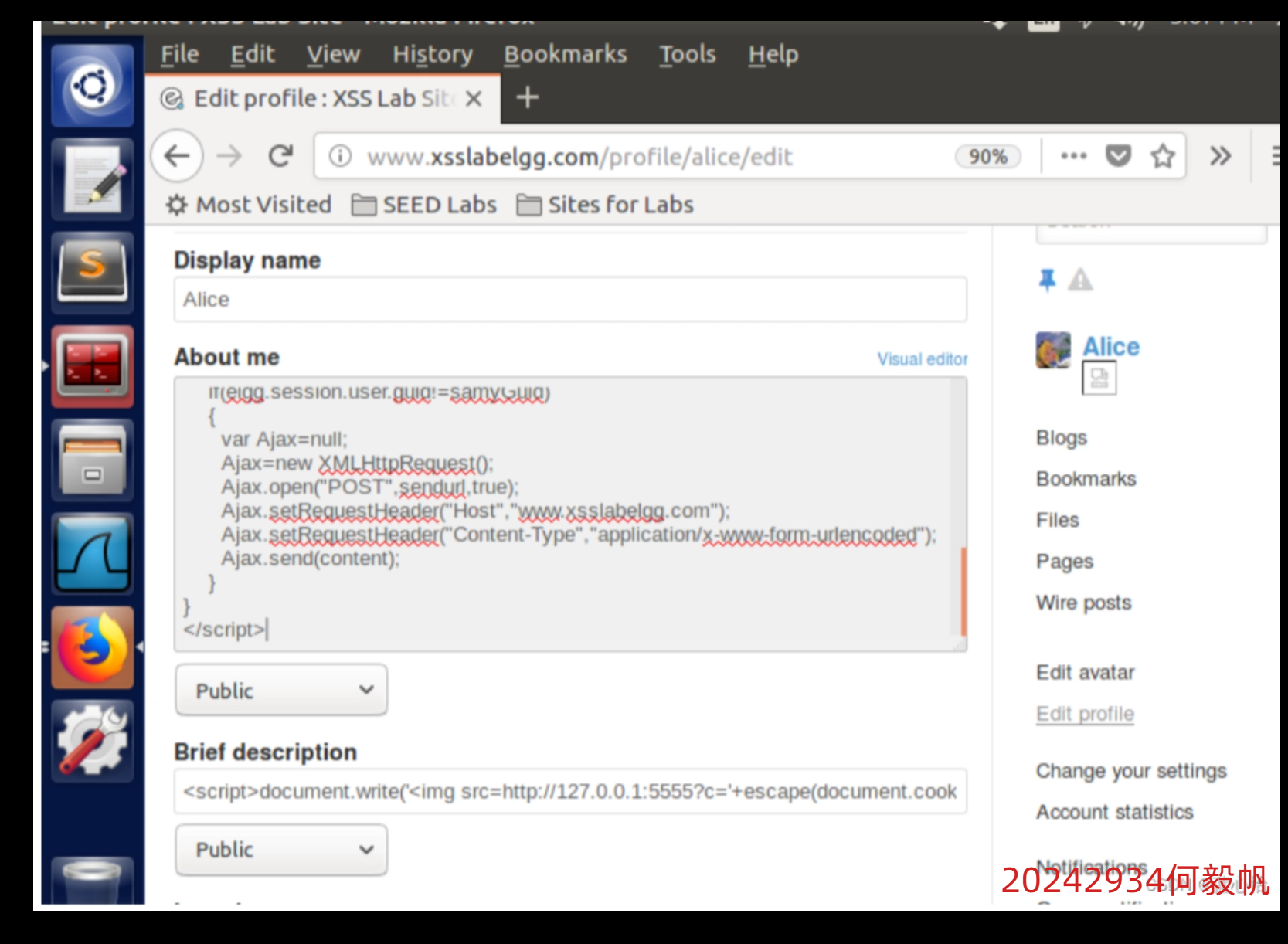
Task: Save page to Pocket
Action: click(1118, 156)
